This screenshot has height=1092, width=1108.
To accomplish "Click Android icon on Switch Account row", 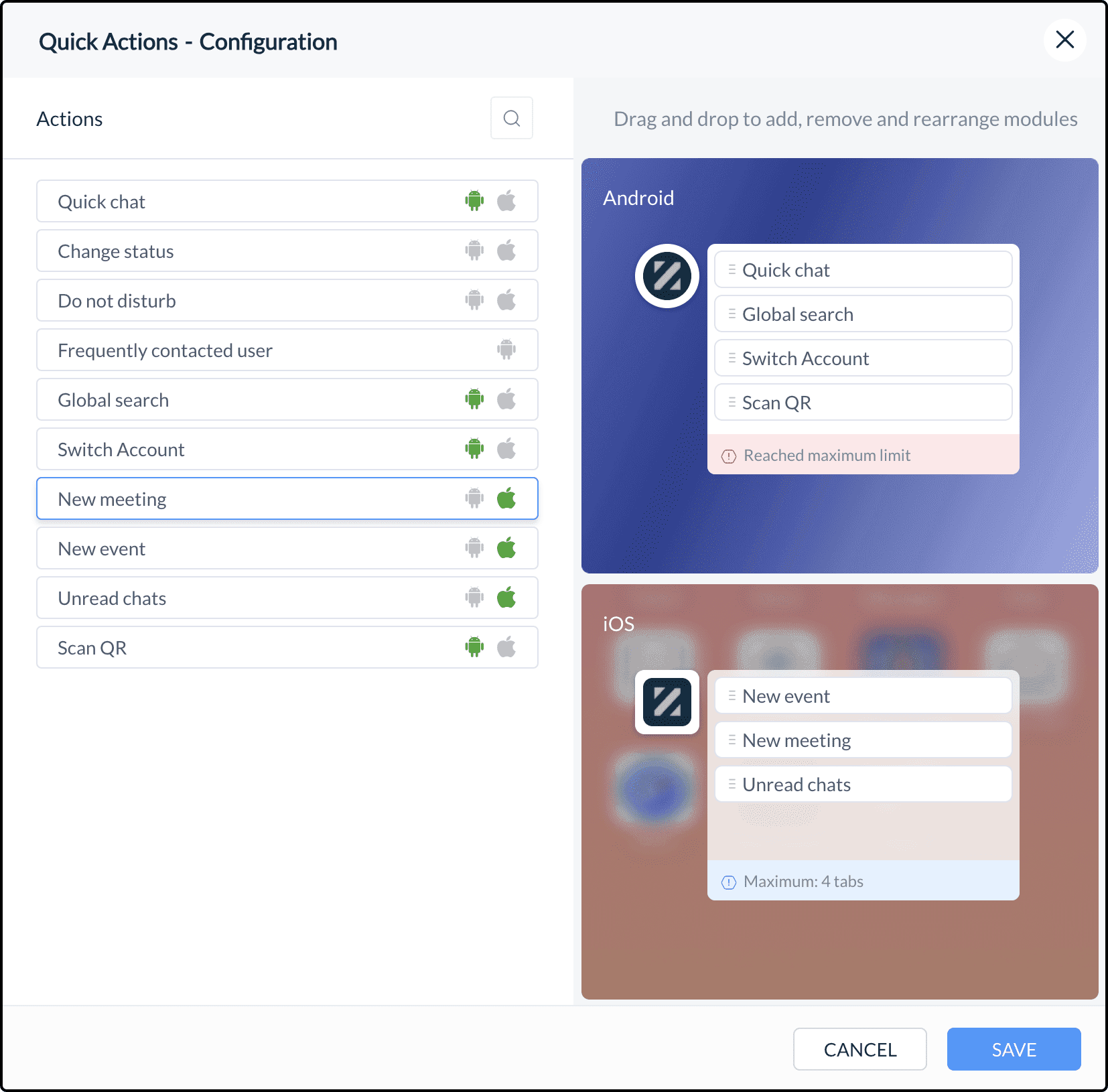I will 474,449.
